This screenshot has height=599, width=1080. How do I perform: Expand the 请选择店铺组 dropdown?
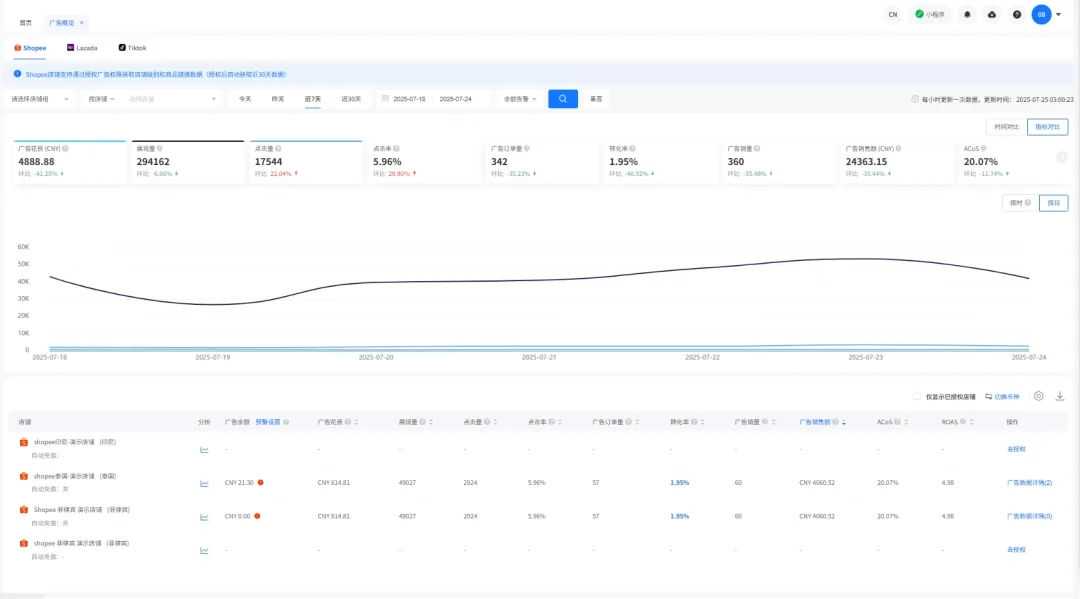click(x=40, y=99)
